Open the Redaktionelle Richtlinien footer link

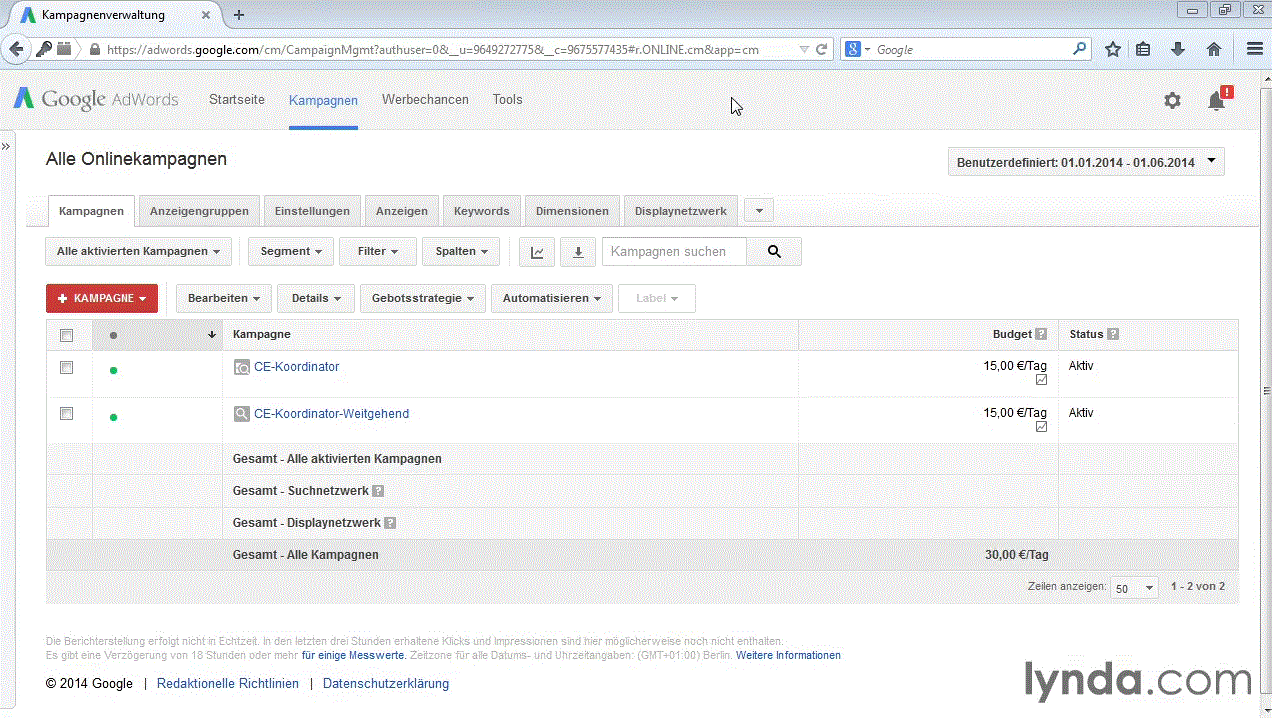pyautogui.click(x=228, y=684)
